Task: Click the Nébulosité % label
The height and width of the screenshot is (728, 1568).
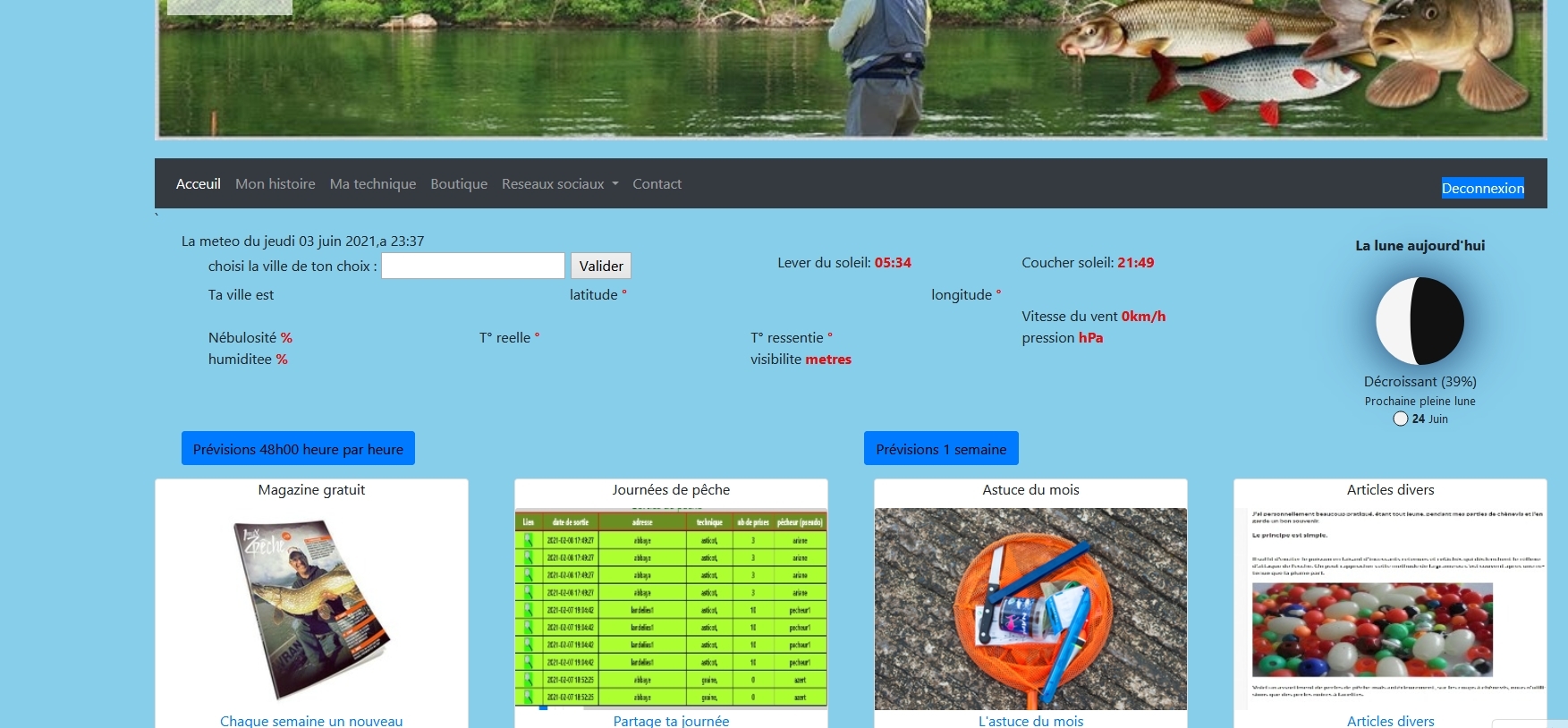Action: click(x=250, y=338)
